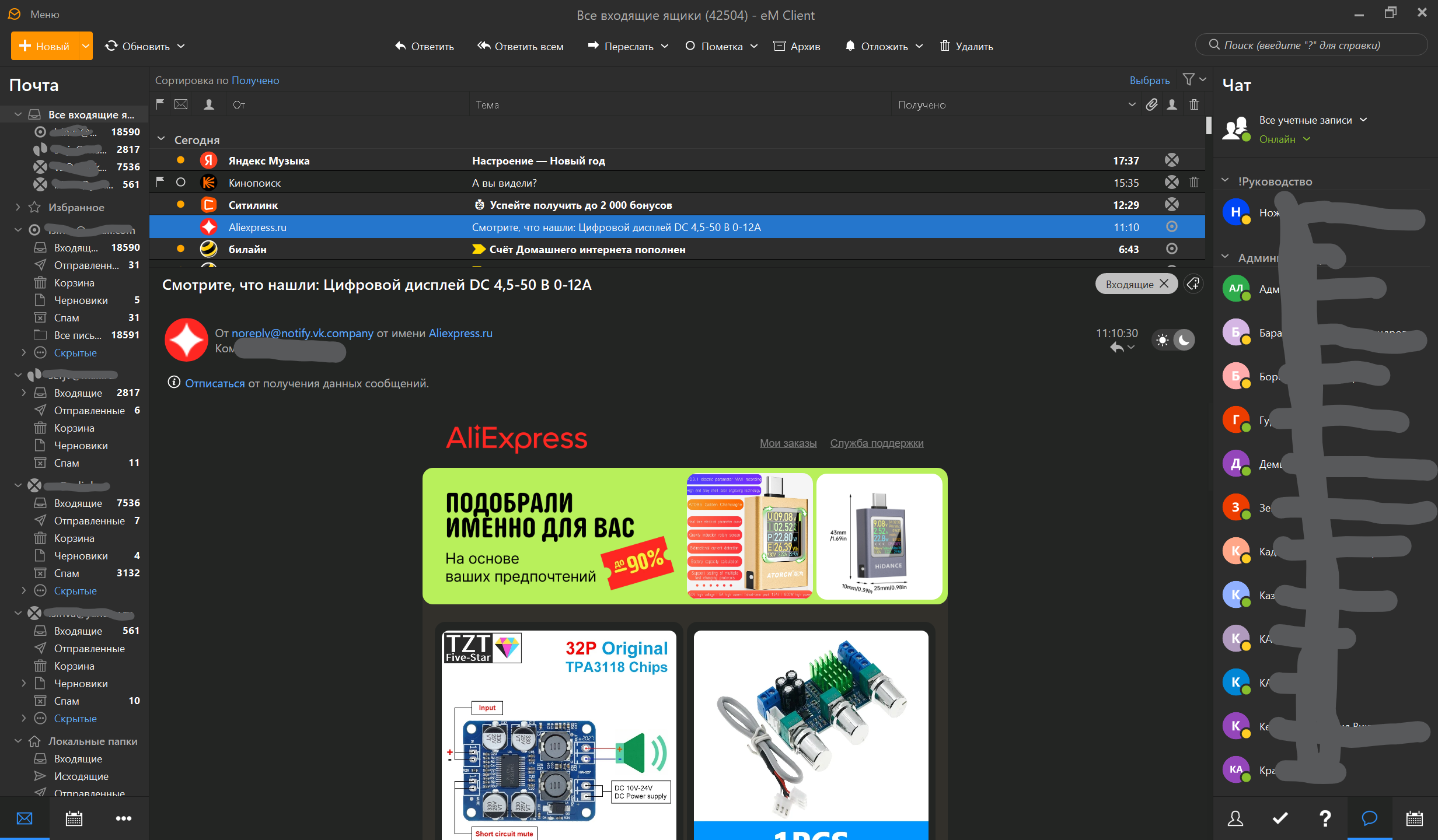
Task: Click the Delete trash icon in toolbar
Action: click(945, 46)
